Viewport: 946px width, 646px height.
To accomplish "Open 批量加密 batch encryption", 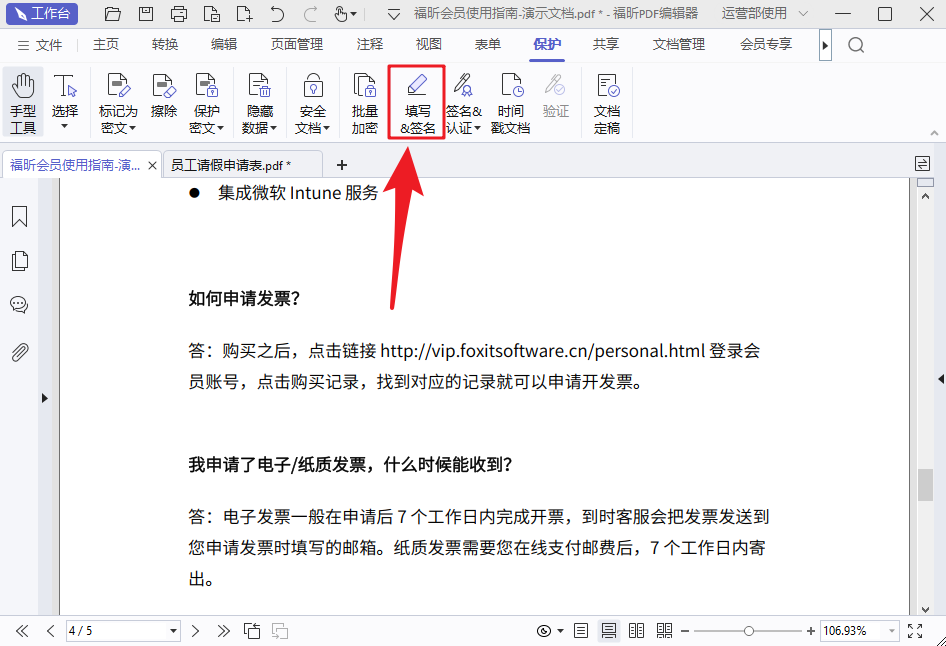I will (x=364, y=104).
